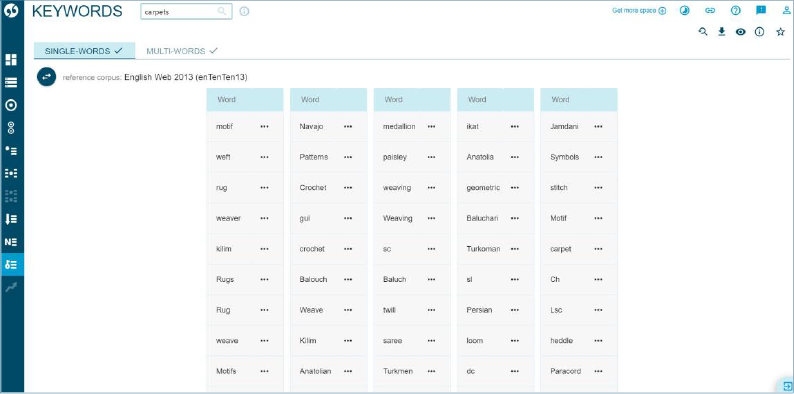Open the dashboard icon in sidebar
The width and height of the screenshot is (794, 394).
(11, 60)
